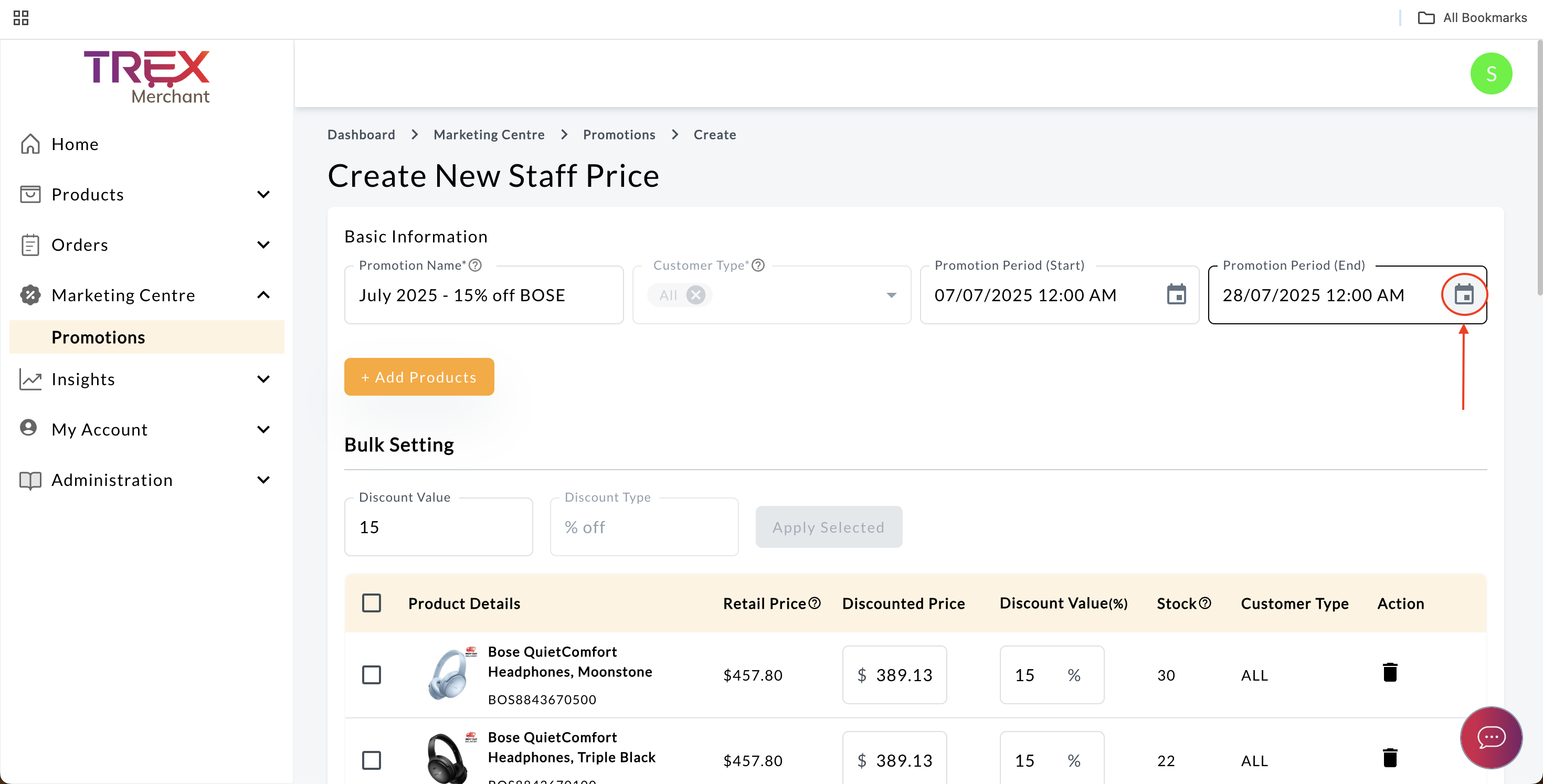Open the end date calendar picker
The image size is (1543, 784).
1464,295
